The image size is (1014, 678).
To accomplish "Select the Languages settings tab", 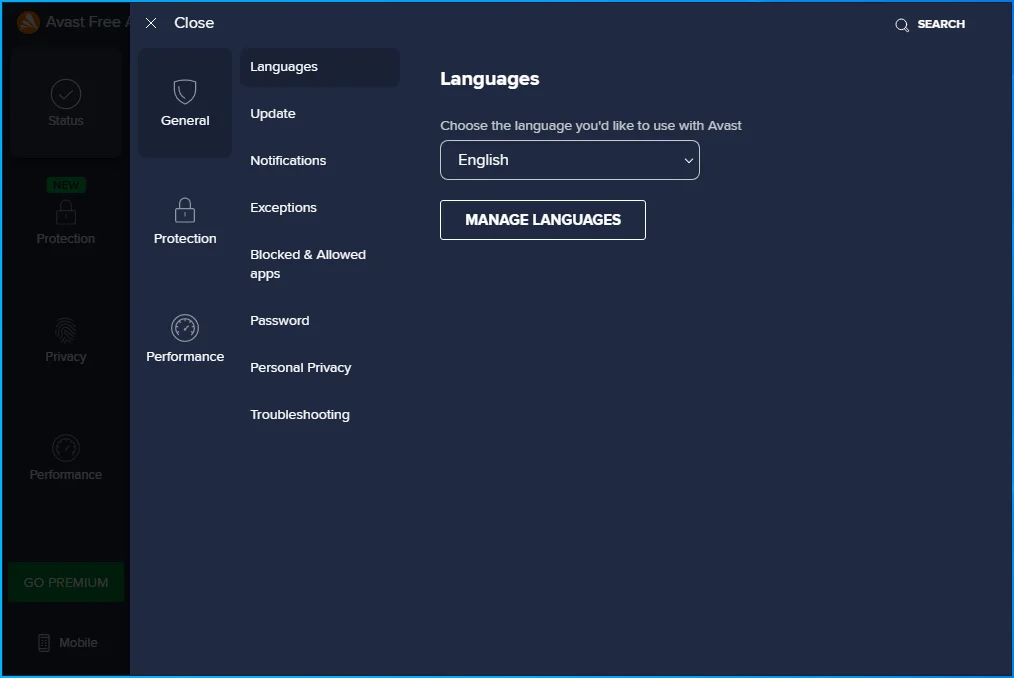I will [319, 67].
